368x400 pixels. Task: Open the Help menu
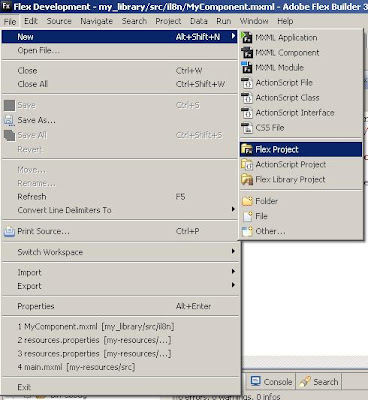(x=285, y=21)
